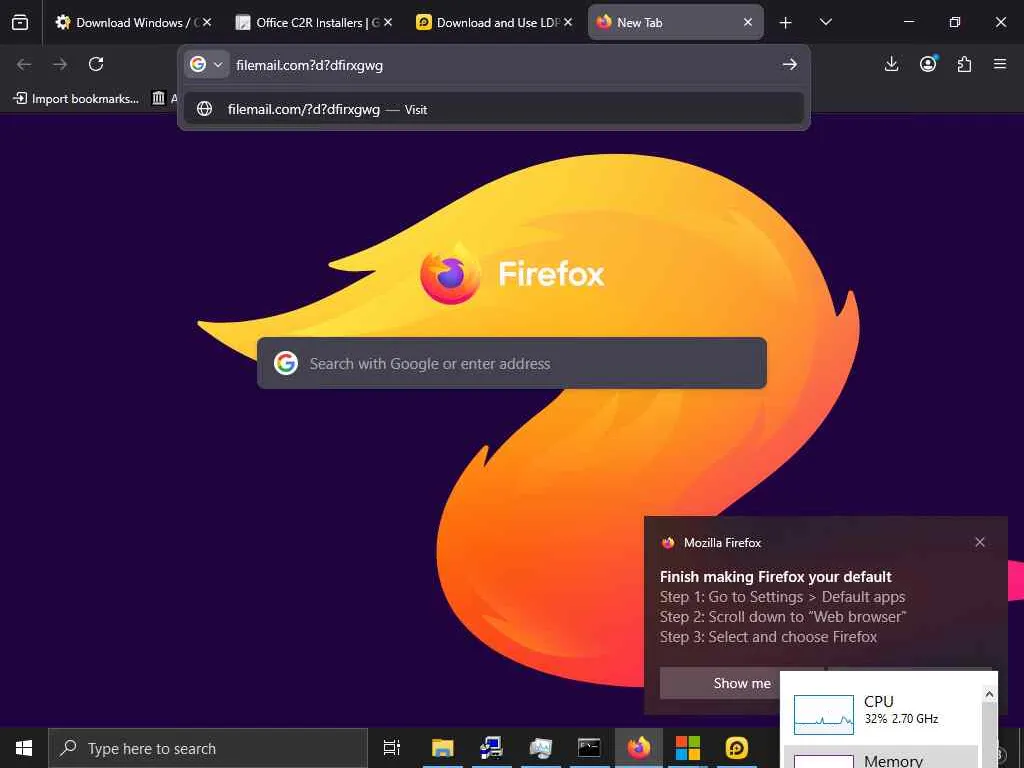Click the Firefox logo on new tab page
The width and height of the screenshot is (1024, 768).
coord(450,273)
